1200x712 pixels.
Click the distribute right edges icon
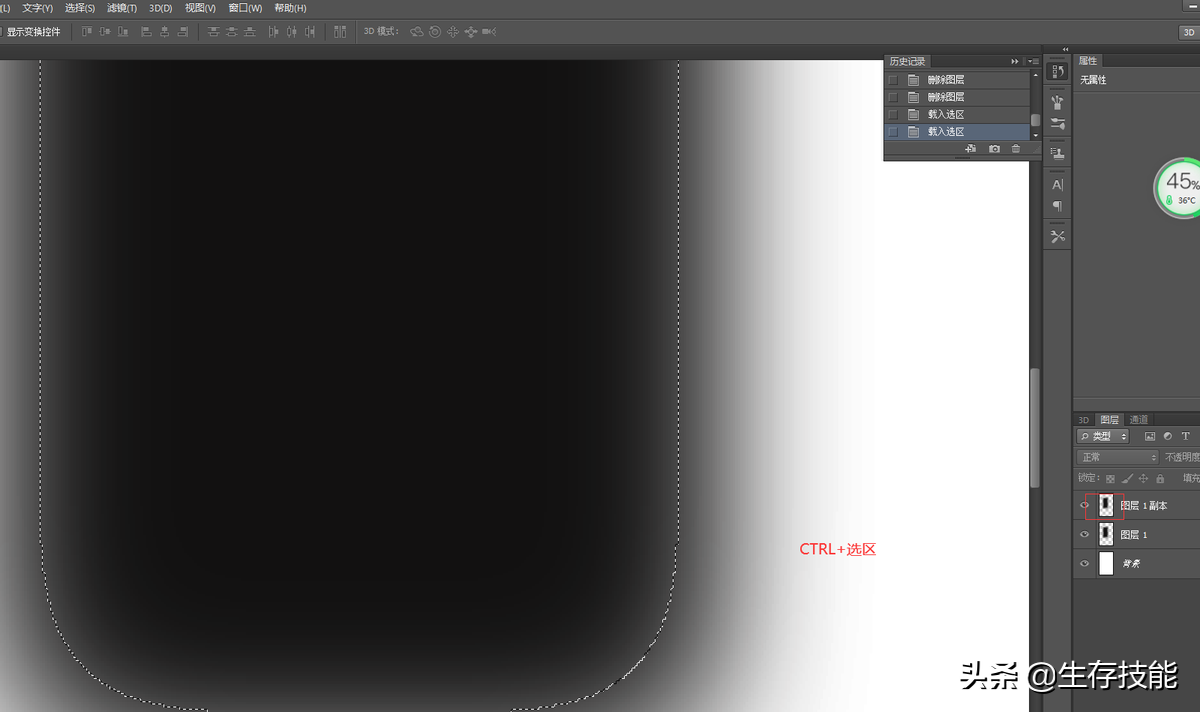tap(311, 32)
